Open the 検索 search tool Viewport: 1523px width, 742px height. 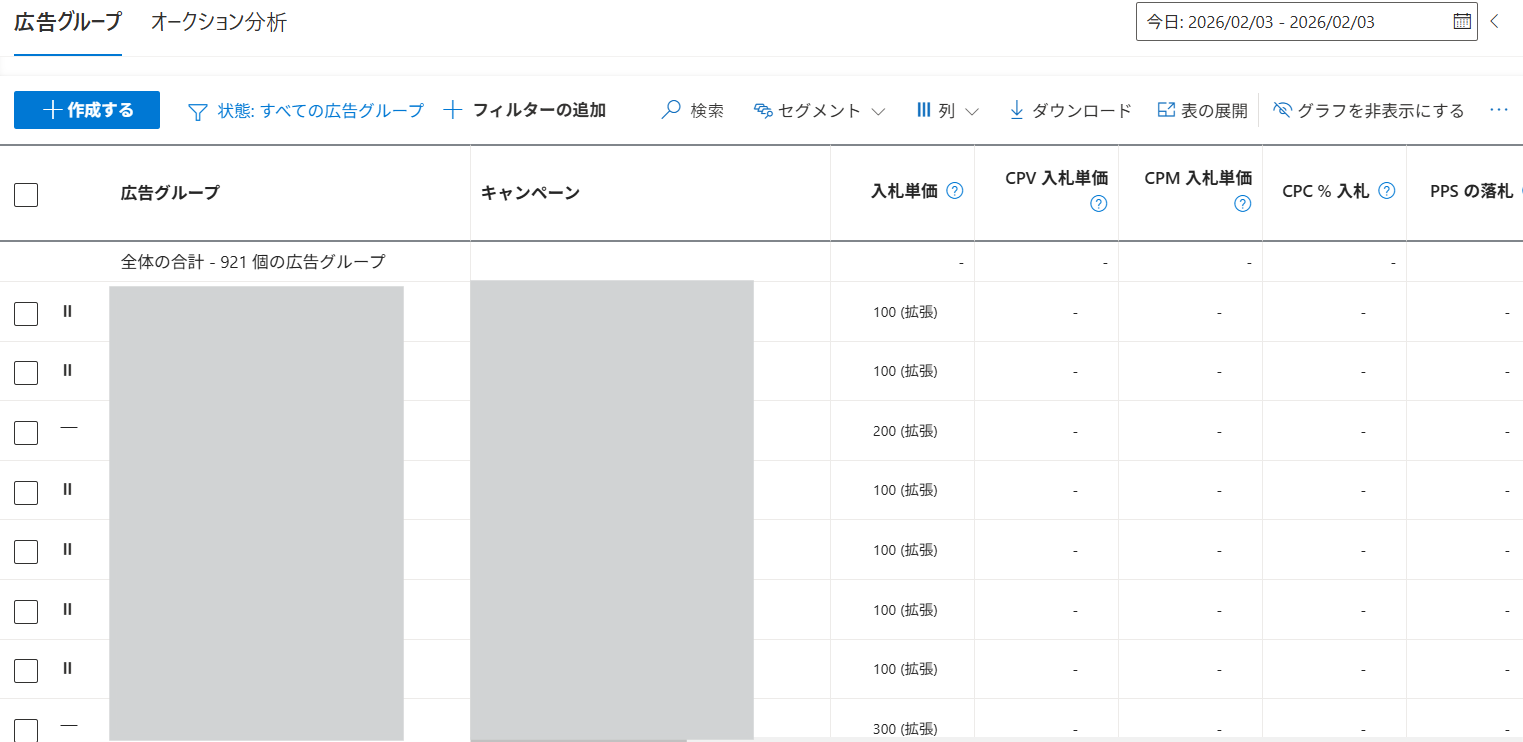click(692, 110)
